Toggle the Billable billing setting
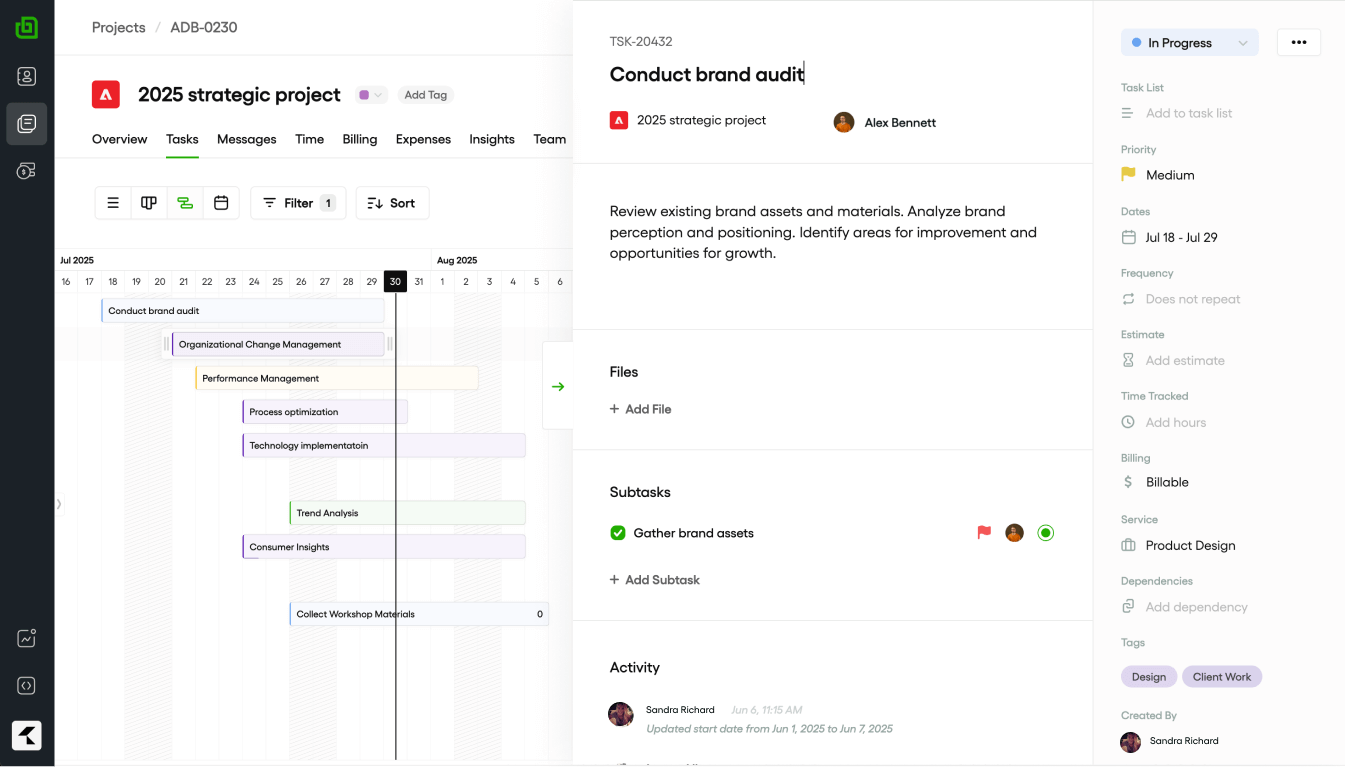The width and height of the screenshot is (1345, 767). tap(1166, 482)
